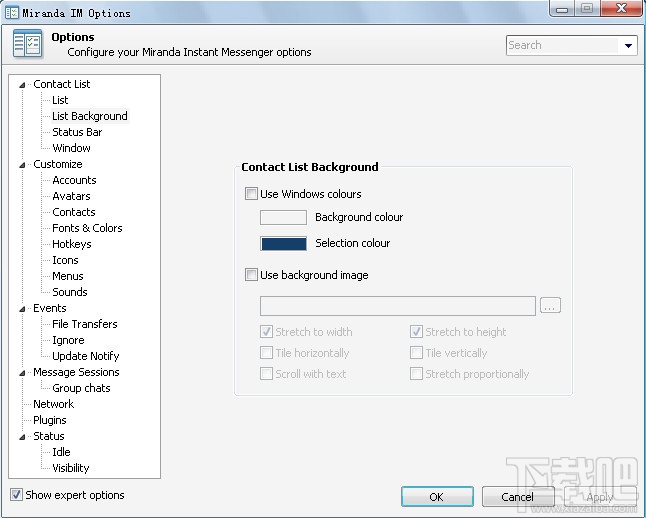Select Ignore tree item

(68, 340)
